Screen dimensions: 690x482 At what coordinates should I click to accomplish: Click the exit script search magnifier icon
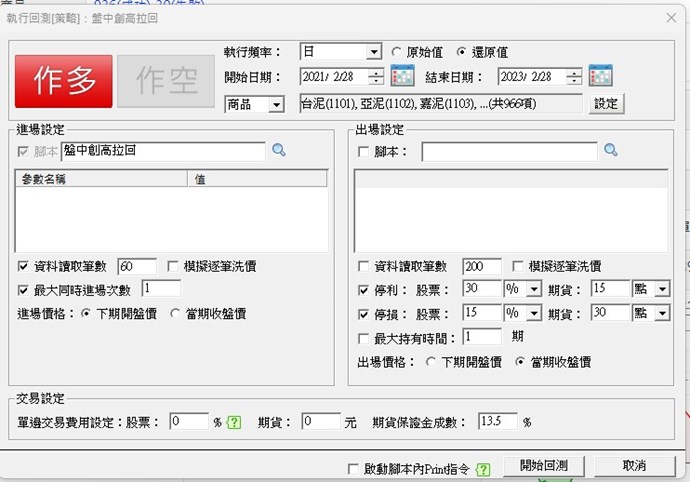(611, 150)
